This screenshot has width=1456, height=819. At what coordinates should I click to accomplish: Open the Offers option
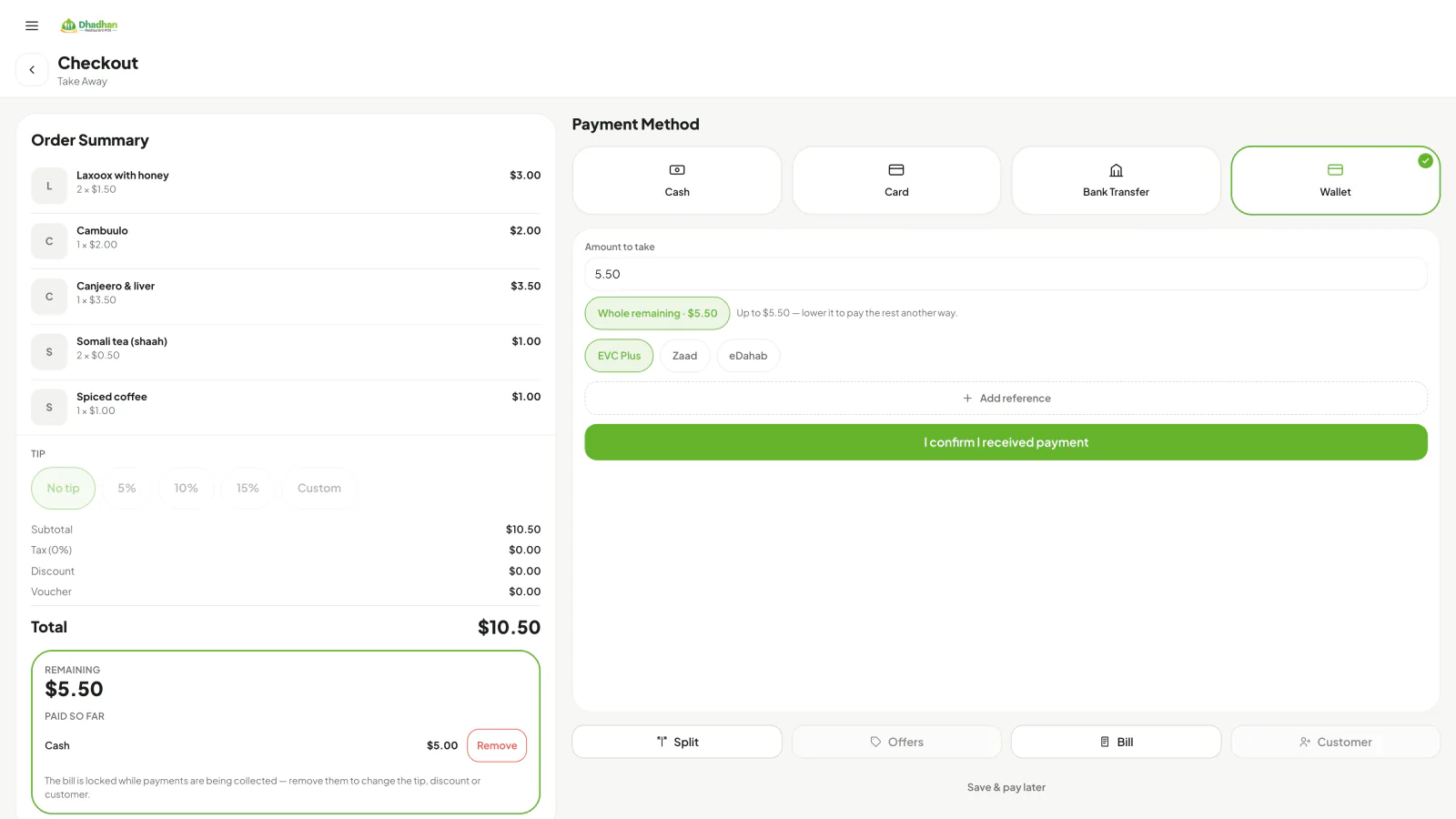(896, 742)
